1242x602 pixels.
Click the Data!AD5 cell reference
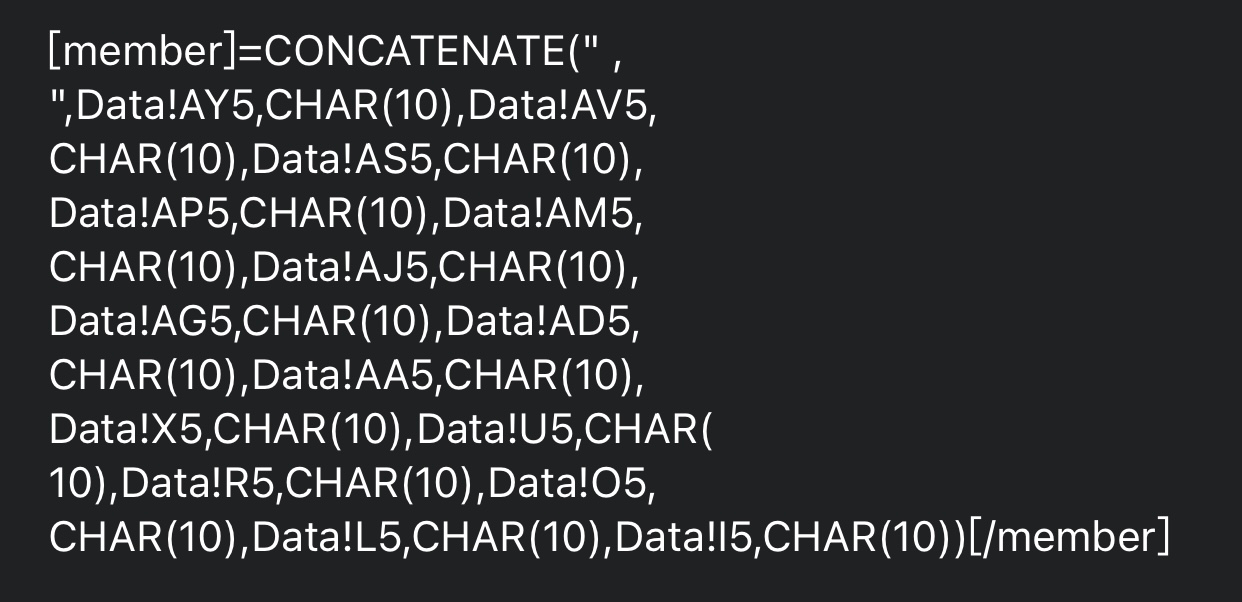[x=538, y=322]
